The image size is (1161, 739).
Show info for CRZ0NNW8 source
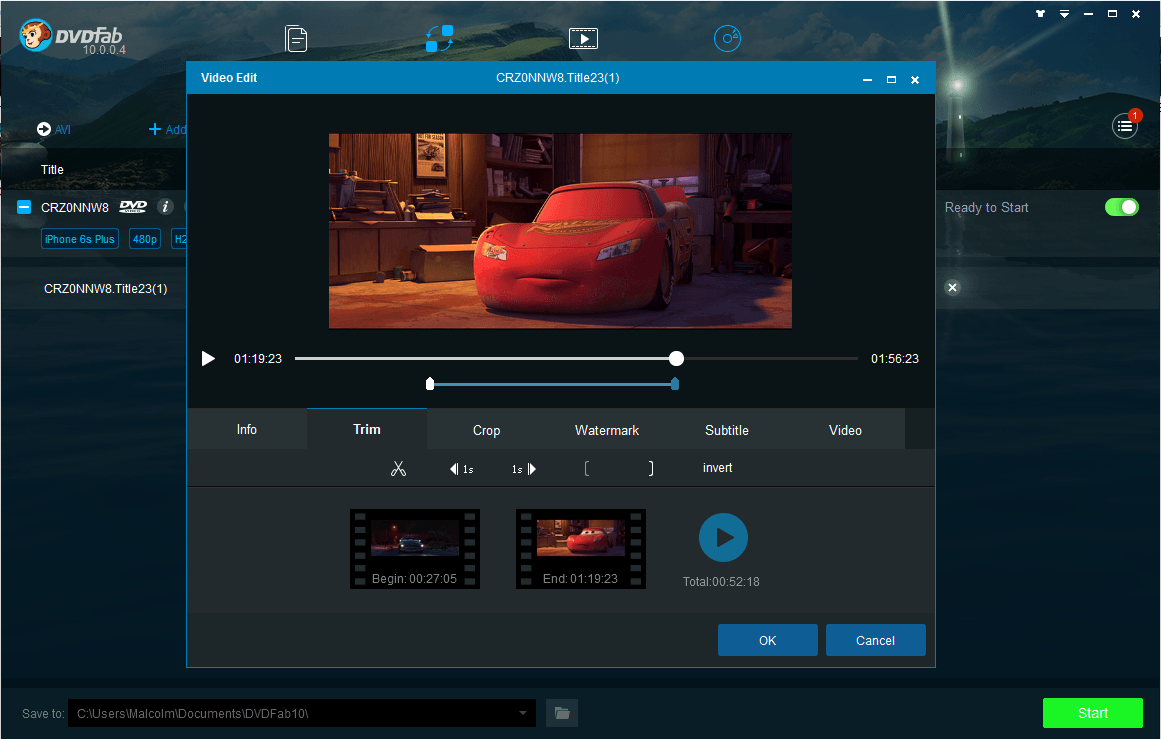click(x=165, y=207)
